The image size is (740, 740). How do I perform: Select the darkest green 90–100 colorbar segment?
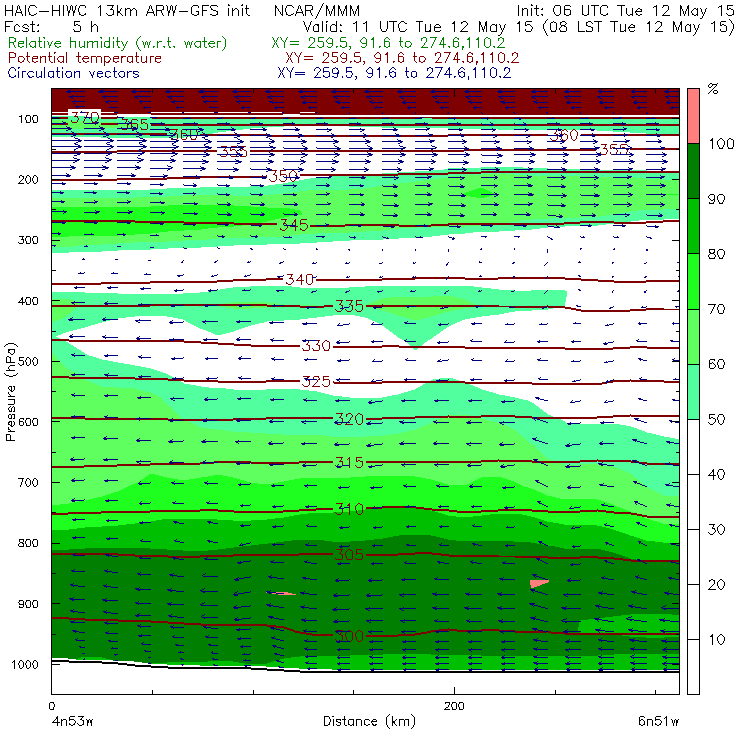pos(693,171)
